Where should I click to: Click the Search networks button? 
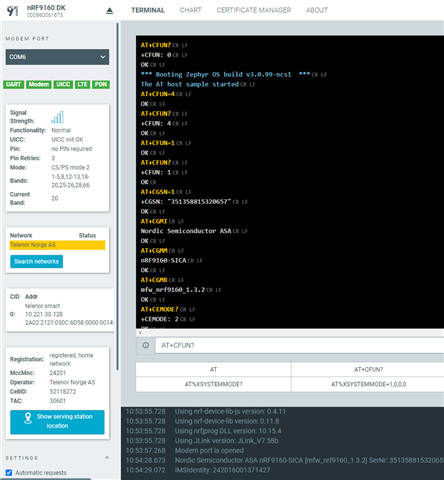pyautogui.click(x=37, y=261)
